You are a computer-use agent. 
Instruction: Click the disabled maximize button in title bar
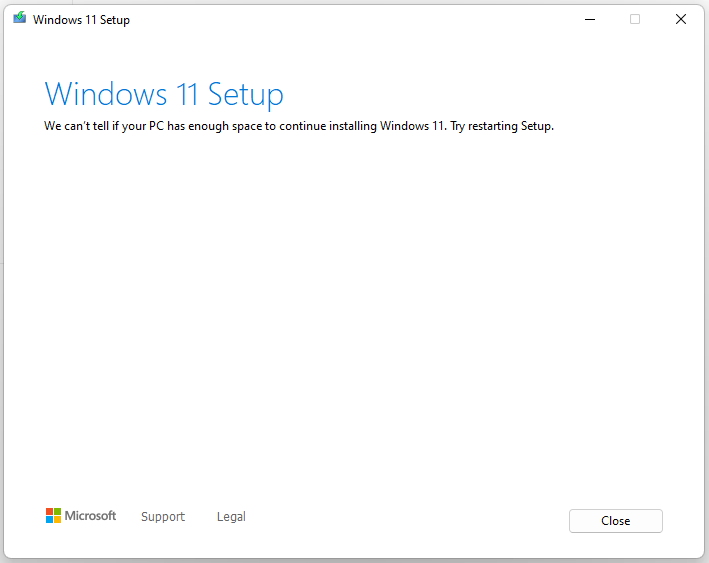tap(635, 19)
